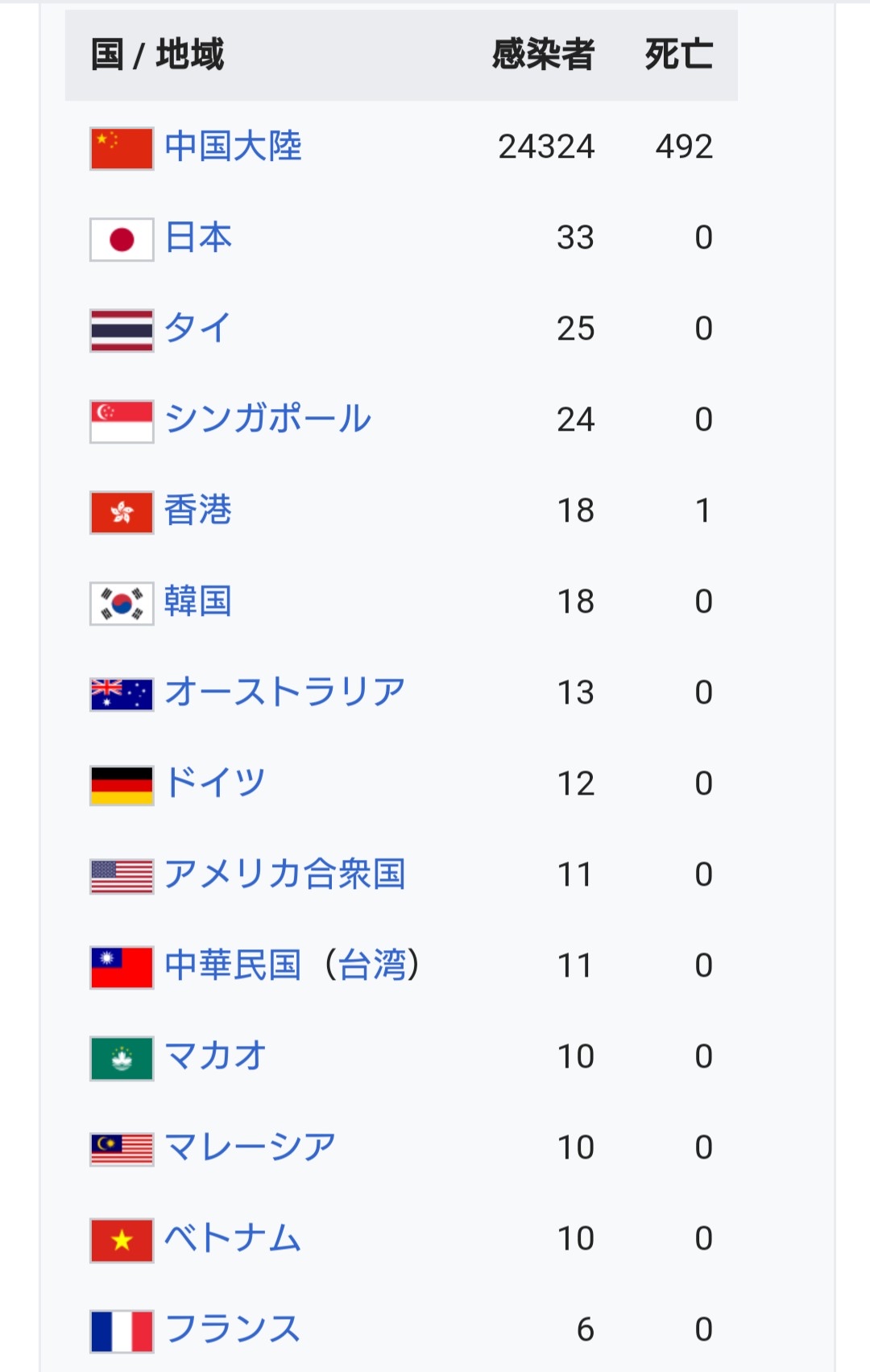Follow the アメリカ合衆国 link
The width and height of the screenshot is (870, 1372).
[284, 874]
